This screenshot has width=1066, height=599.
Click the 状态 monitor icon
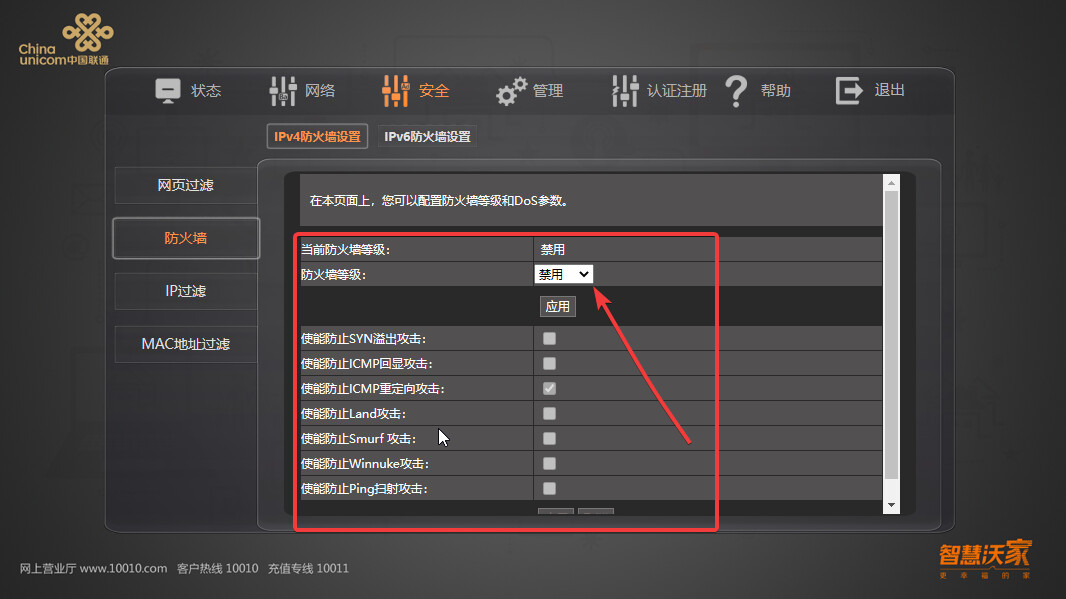167,90
